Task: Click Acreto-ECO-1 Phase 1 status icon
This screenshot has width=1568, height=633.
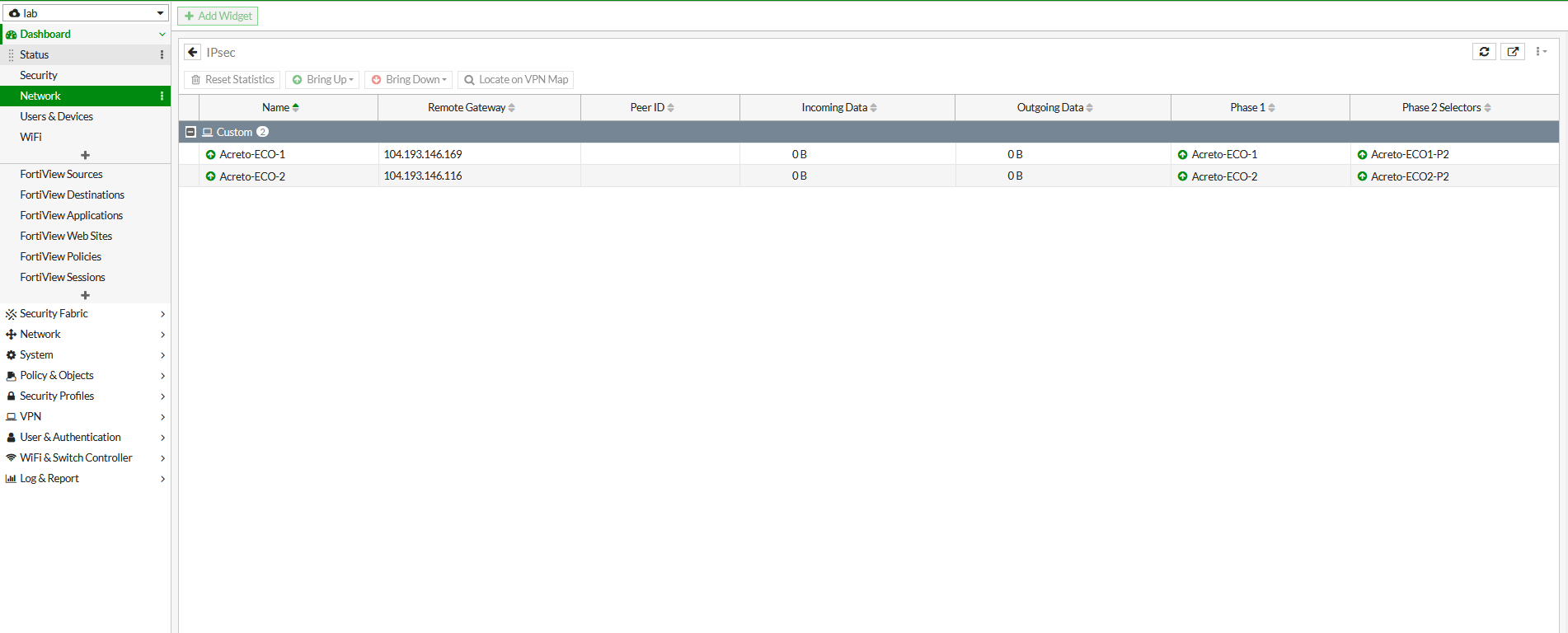Action: coord(1182,154)
